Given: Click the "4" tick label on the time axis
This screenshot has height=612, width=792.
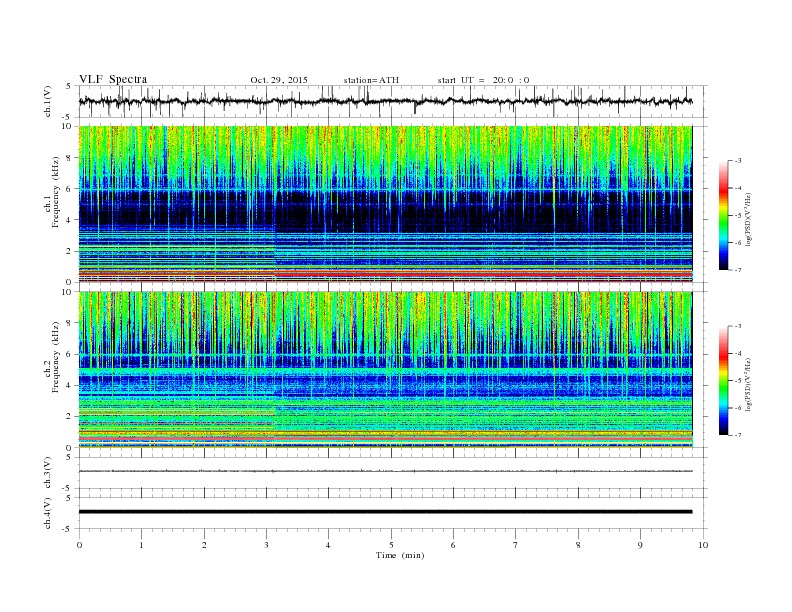Looking at the screenshot, I should [x=328, y=545].
